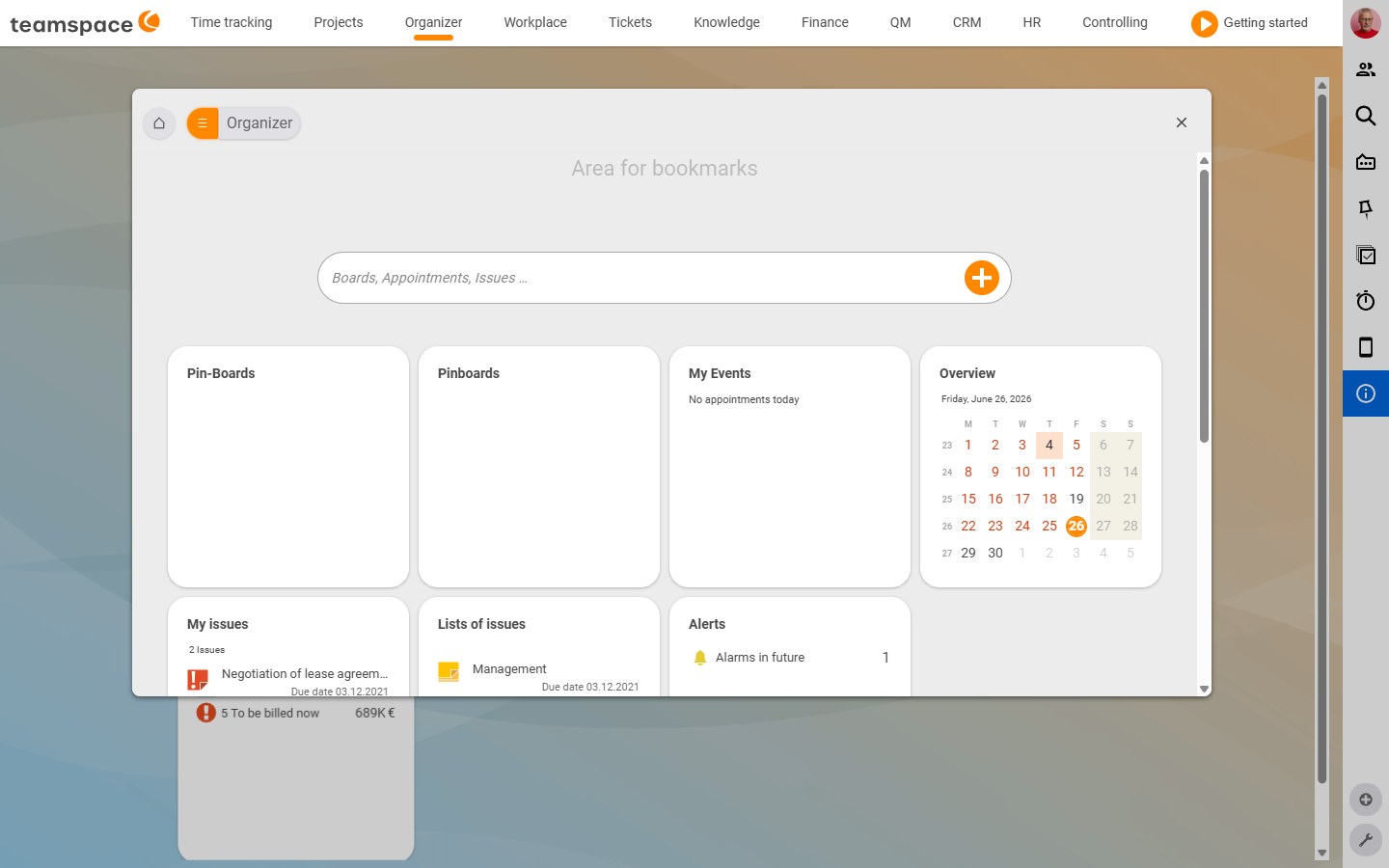
Task: Open the task checklist icon in sidebar
Action: tap(1366, 255)
